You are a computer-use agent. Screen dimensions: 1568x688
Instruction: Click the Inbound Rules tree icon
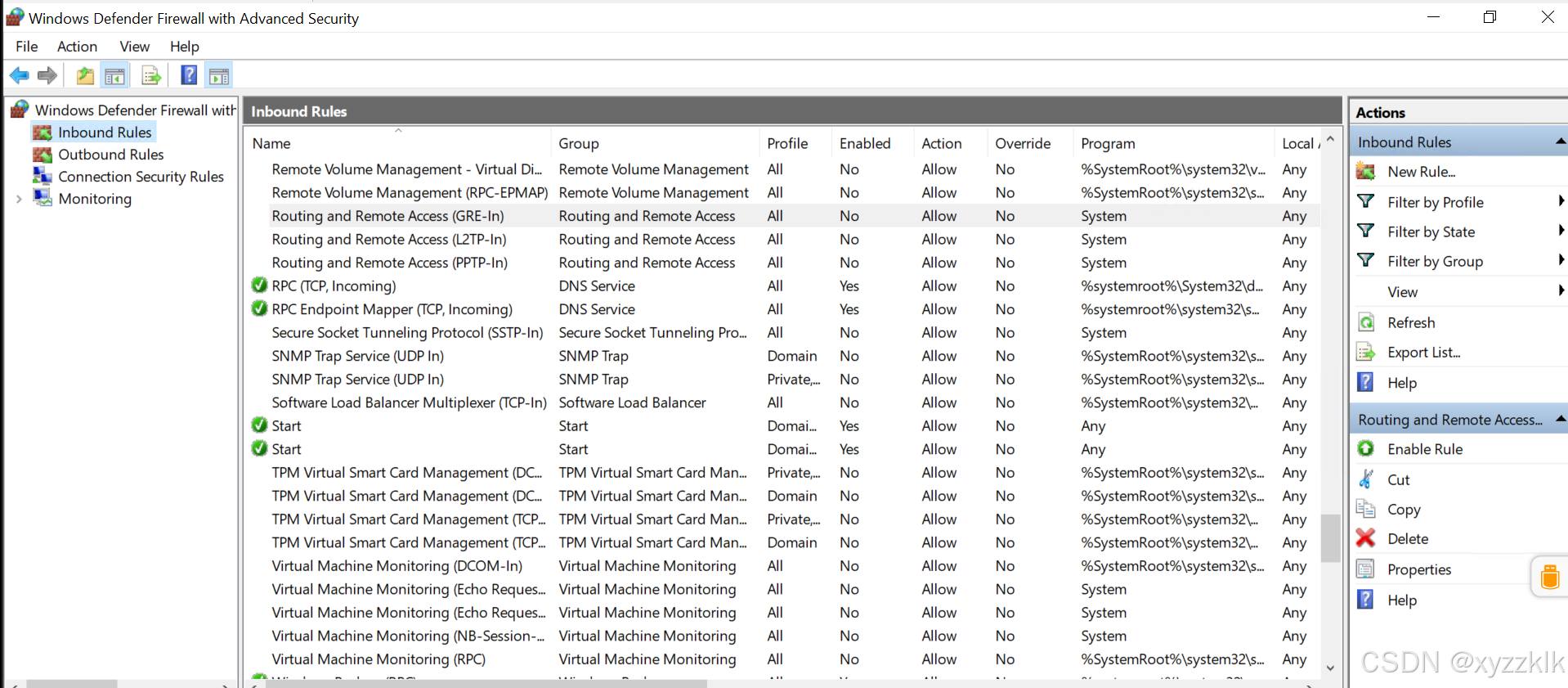pyautogui.click(x=43, y=133)
